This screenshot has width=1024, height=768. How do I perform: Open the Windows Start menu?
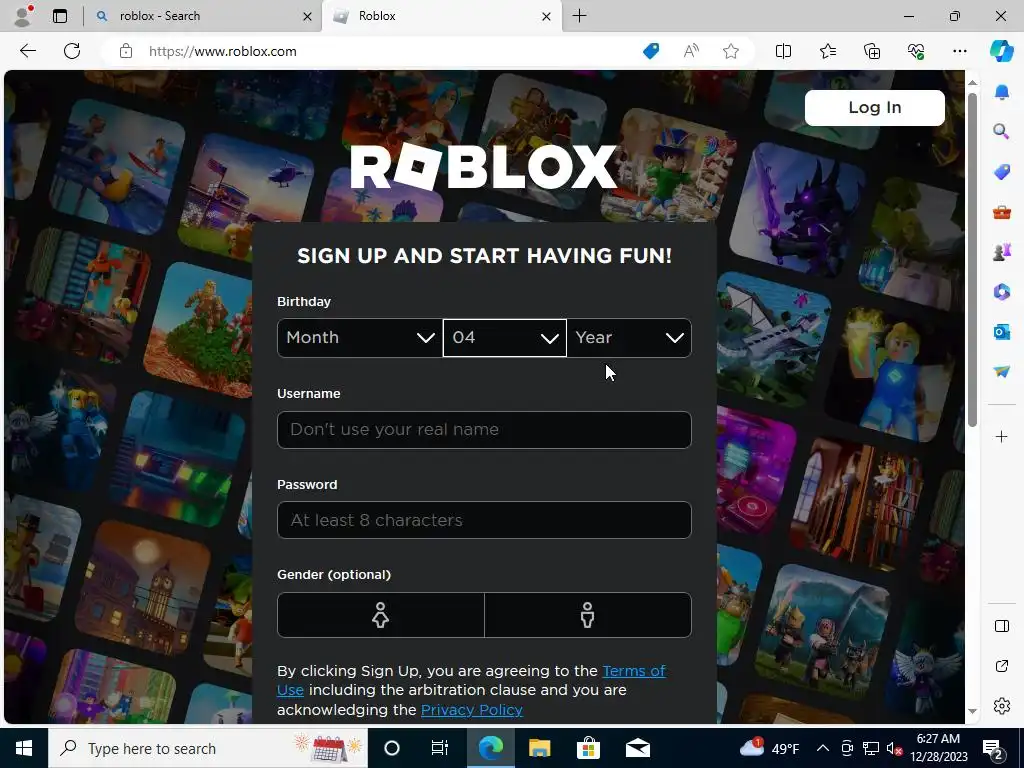click(24, 748)
